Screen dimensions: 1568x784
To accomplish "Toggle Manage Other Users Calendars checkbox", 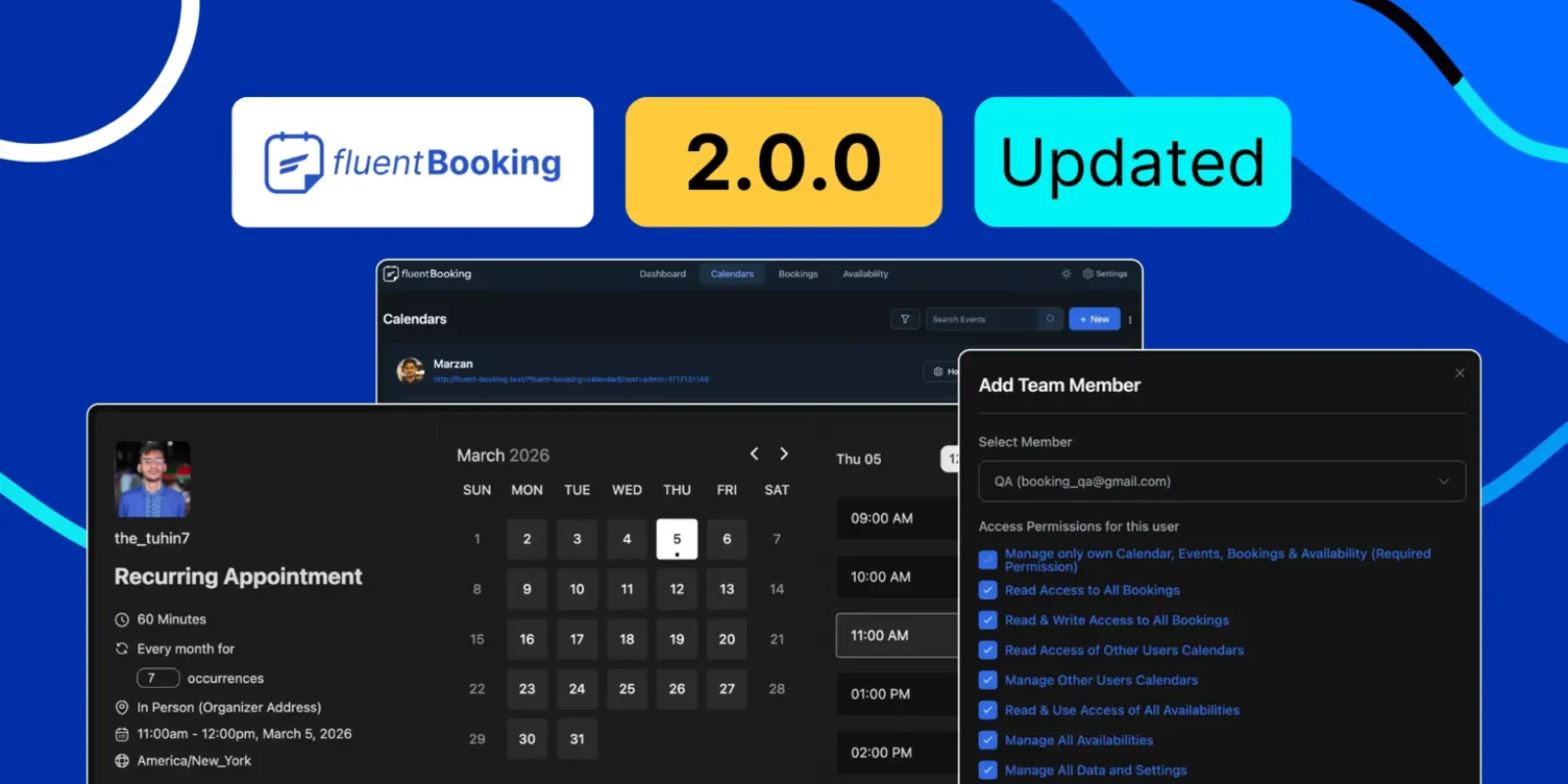I will 988,681.
